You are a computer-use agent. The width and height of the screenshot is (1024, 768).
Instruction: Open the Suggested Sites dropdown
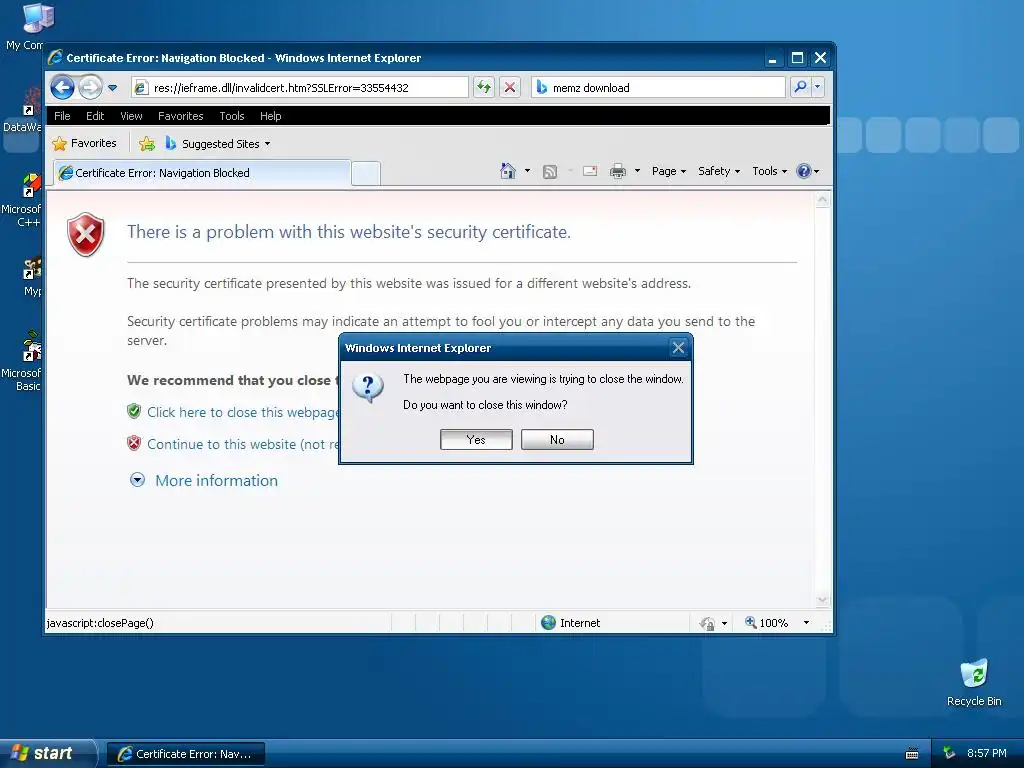(217, 144)
